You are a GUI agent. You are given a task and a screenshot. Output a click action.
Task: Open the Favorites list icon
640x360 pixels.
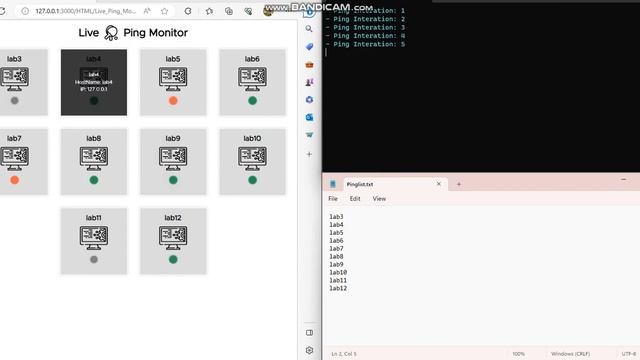(209, 11)
